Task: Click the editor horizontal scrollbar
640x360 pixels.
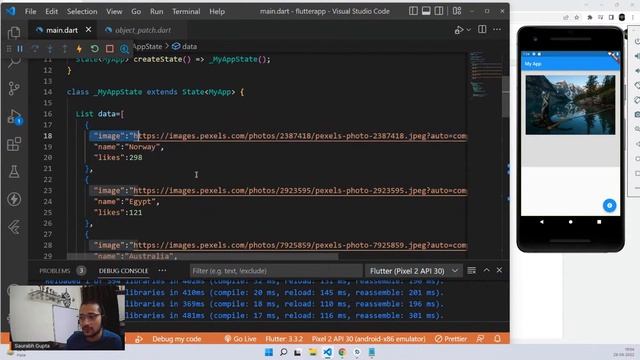Action: (x=202, y=257)
